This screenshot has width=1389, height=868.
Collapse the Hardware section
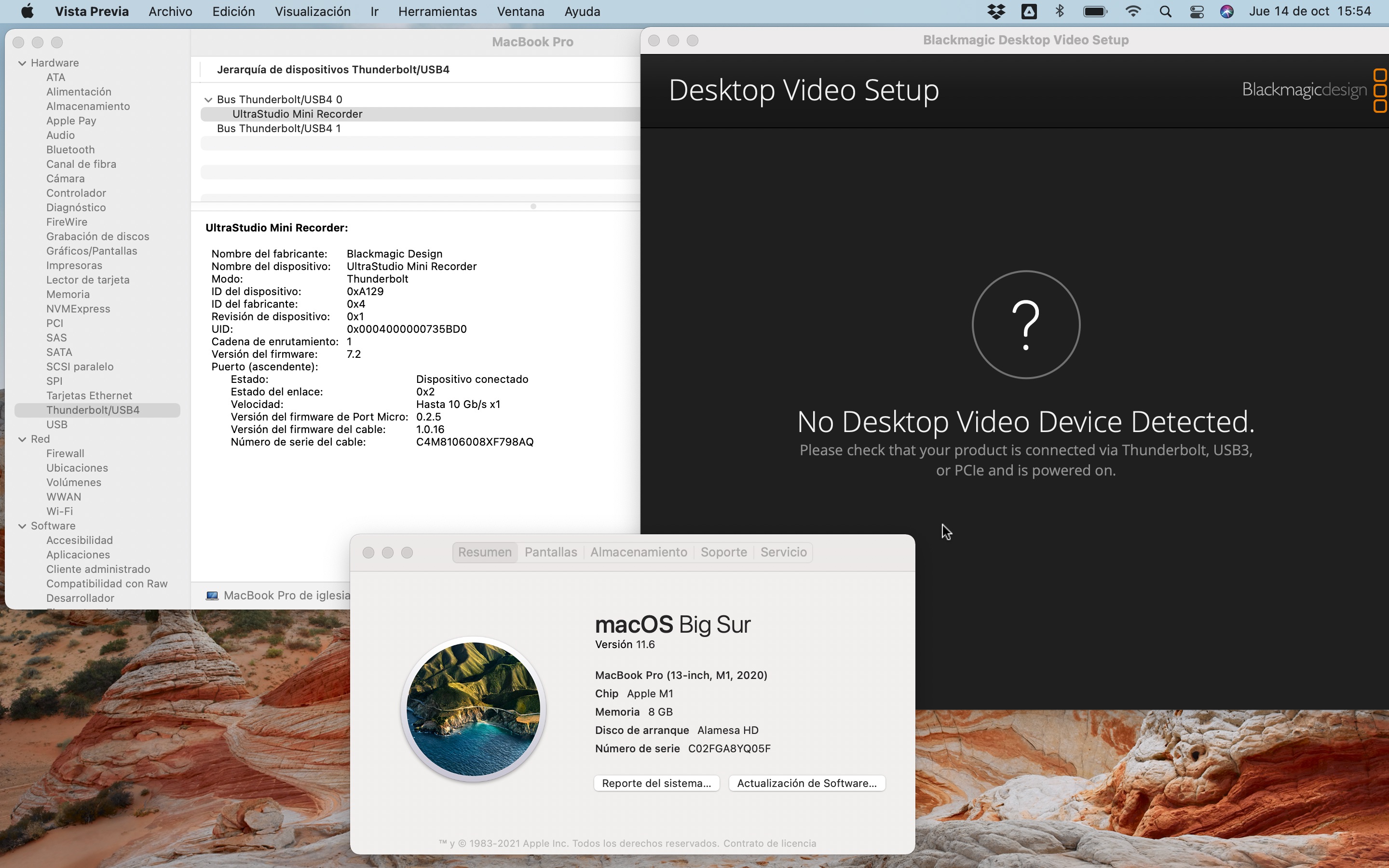coord(22,63)
